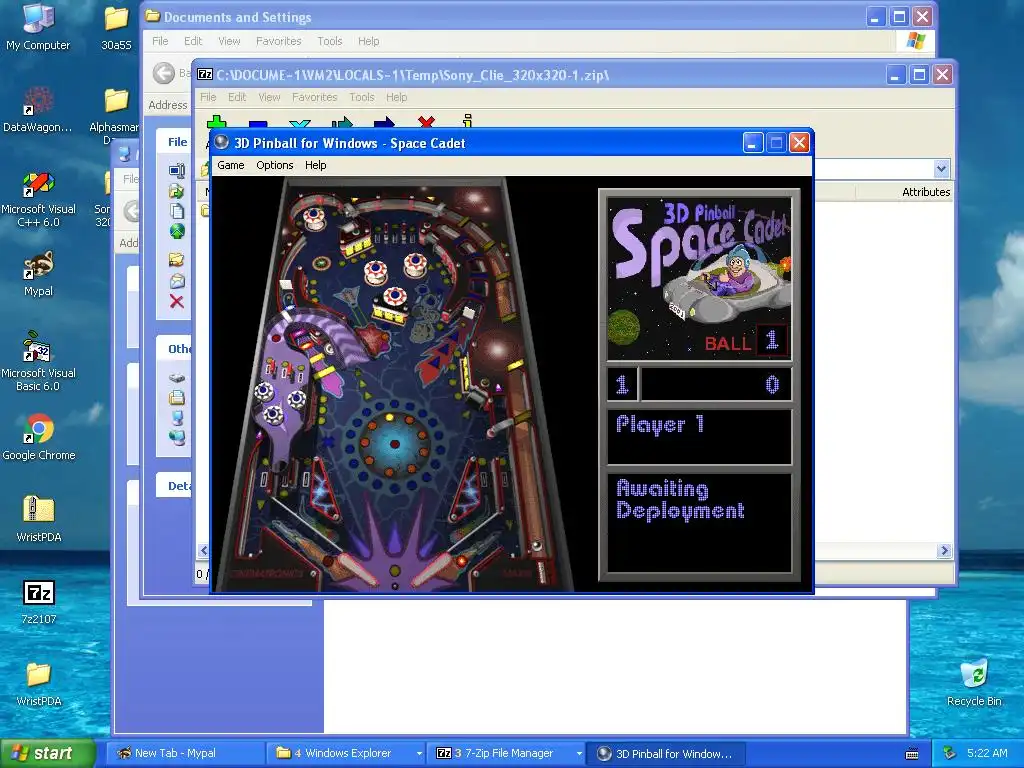
Task: Click the disk drive icon under Other Places
Action: (x=177, y=378)
